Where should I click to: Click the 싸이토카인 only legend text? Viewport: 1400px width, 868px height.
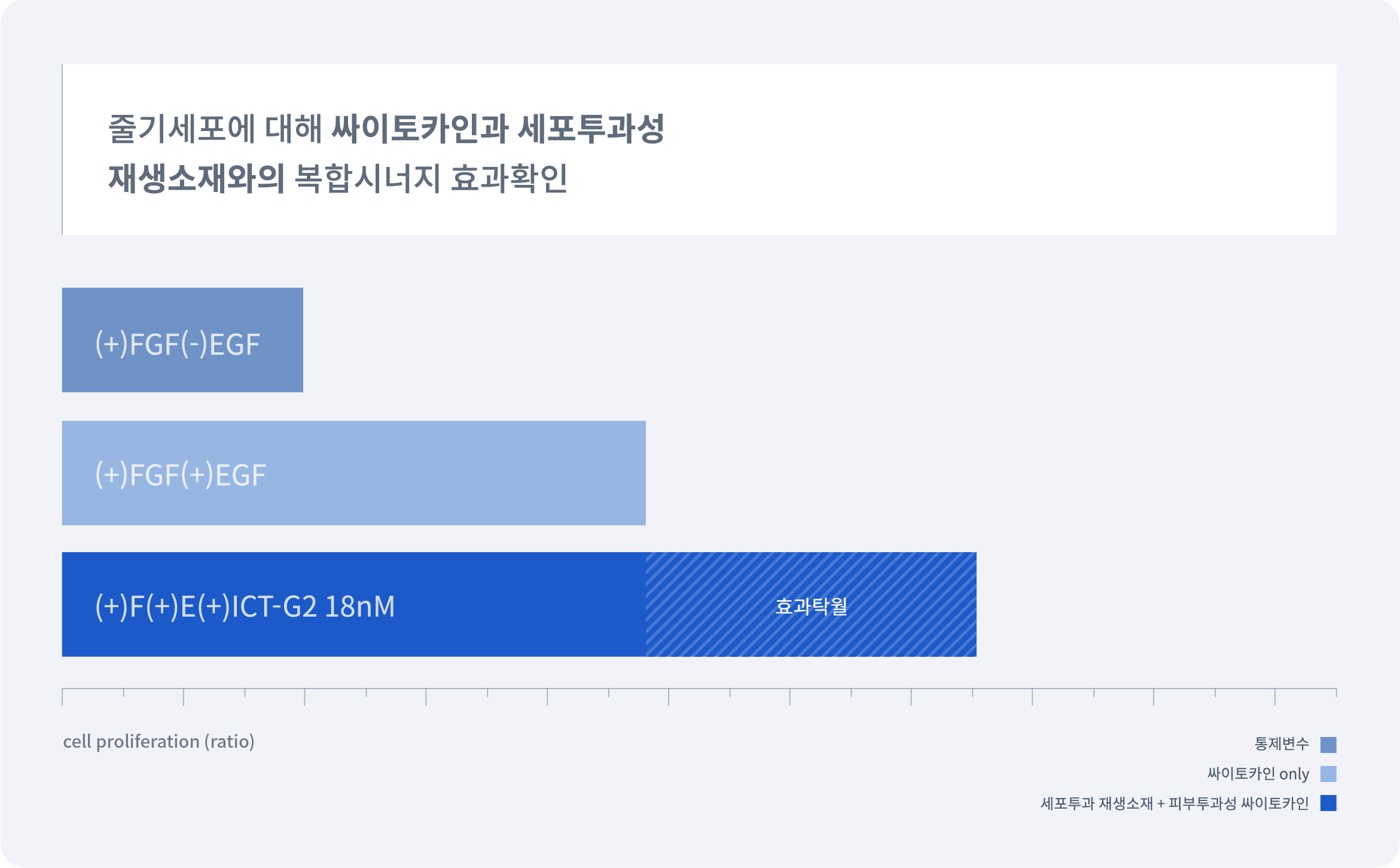1258,773
